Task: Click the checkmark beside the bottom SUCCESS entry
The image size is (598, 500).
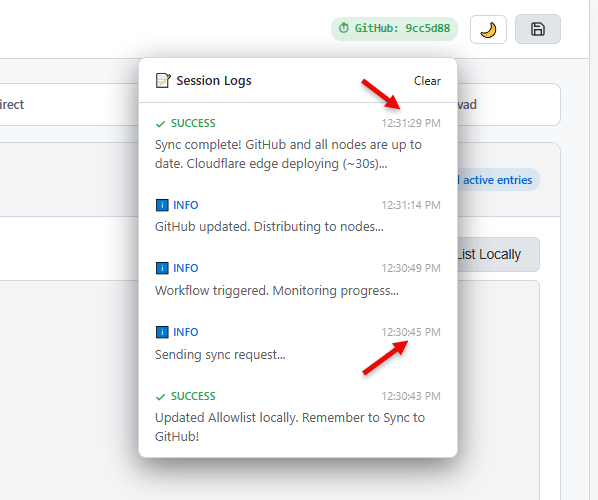Action: point(160,397)
